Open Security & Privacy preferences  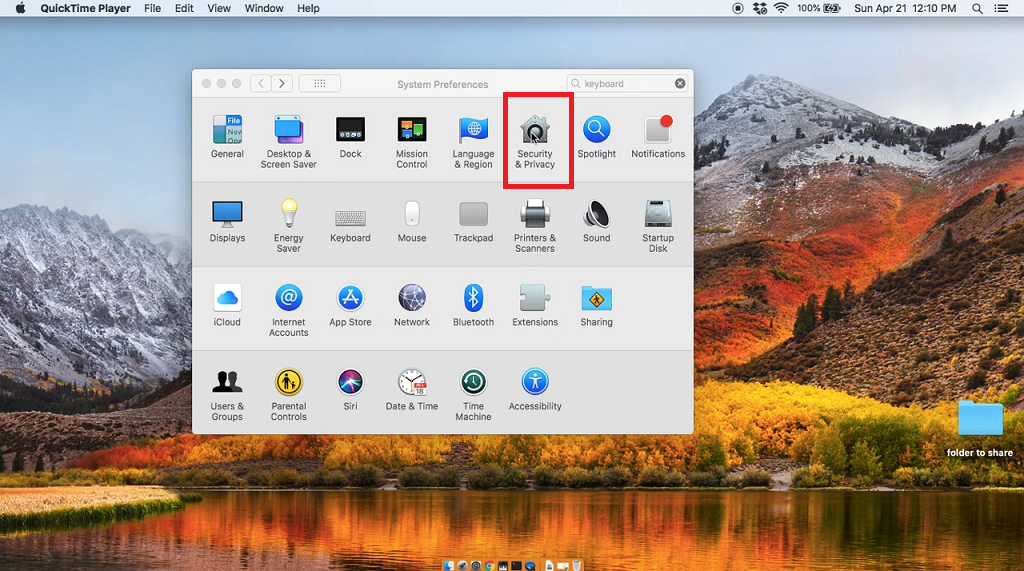pyautogui.click(x=535, y=141)
